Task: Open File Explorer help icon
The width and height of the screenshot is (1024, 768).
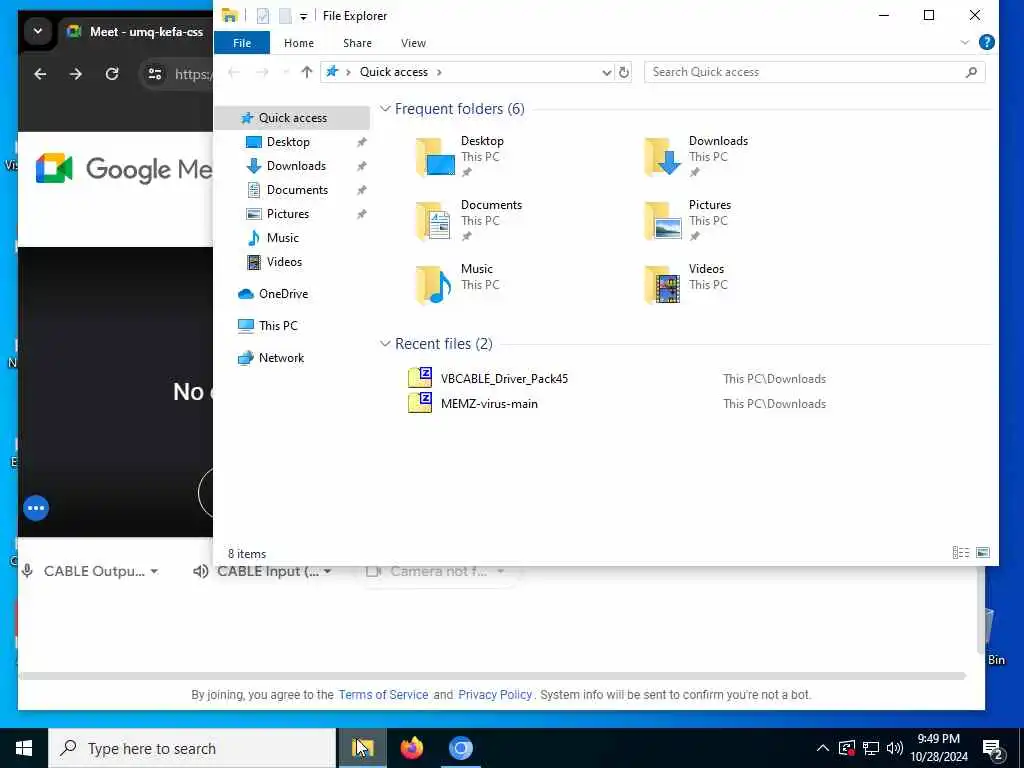Action: pyautogui.click(x=987, y=42)
